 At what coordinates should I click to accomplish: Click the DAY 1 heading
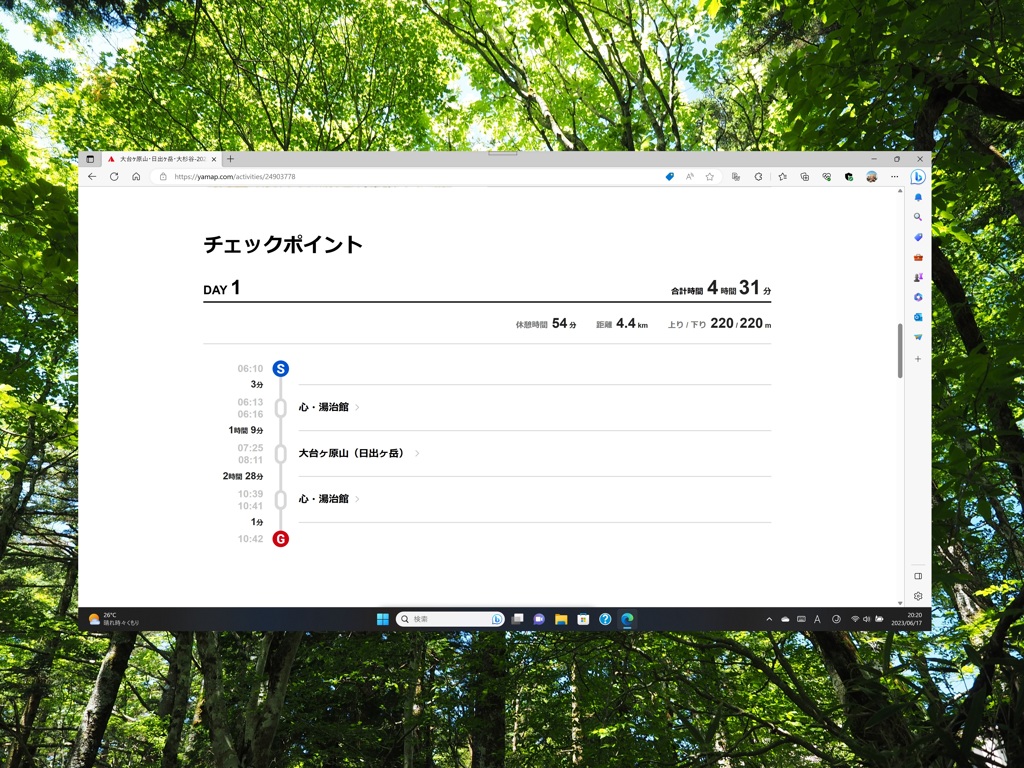pos(222,288)
